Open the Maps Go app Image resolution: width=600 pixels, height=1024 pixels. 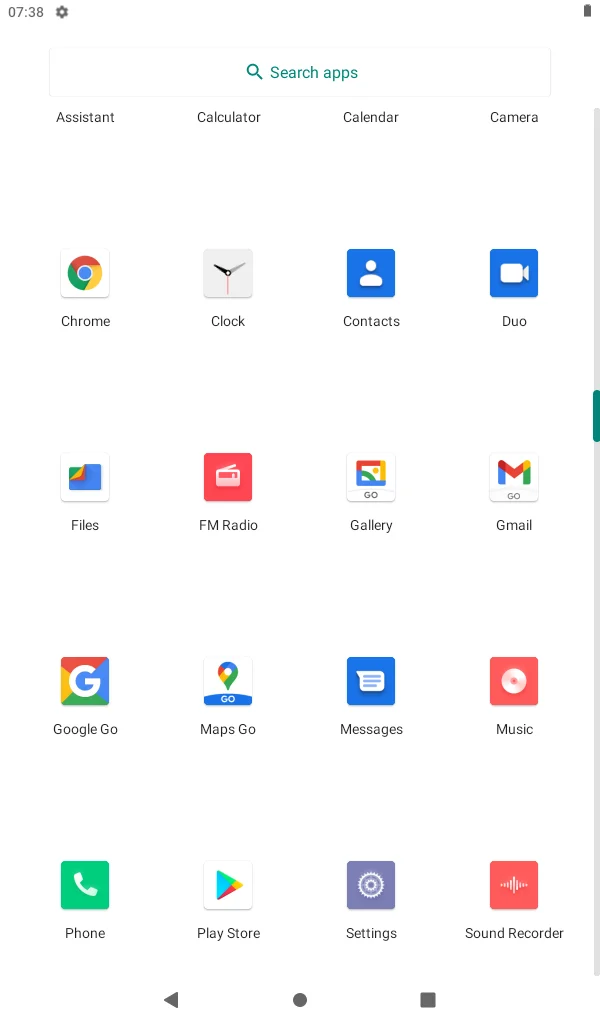(x=228, y=681)
